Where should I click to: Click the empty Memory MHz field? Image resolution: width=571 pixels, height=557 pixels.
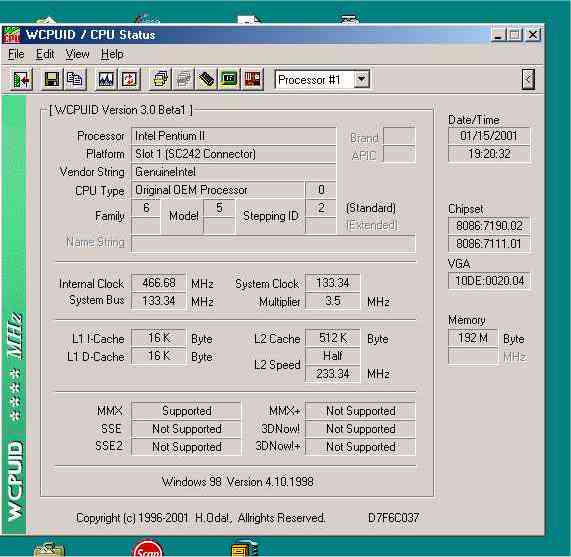473,356
